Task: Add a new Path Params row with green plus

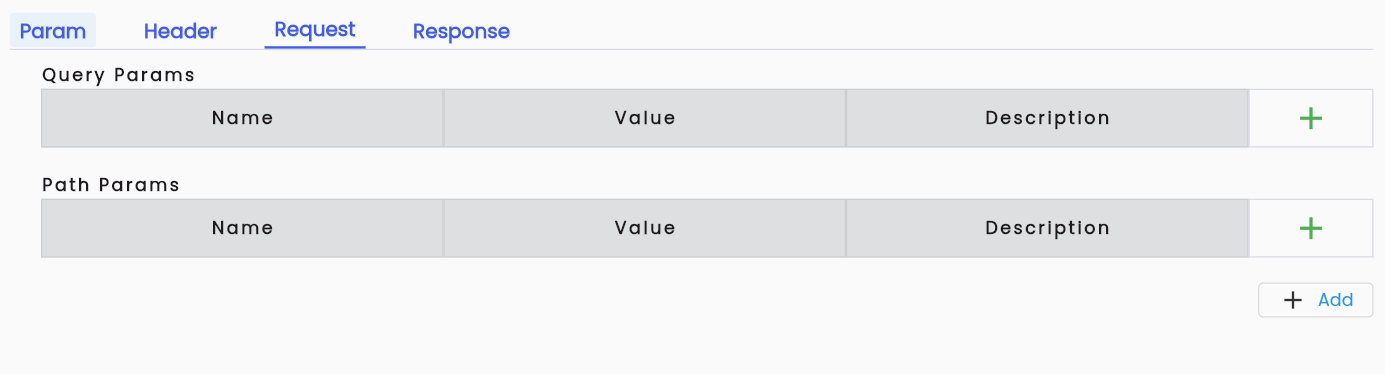Action: (1310, 228)
